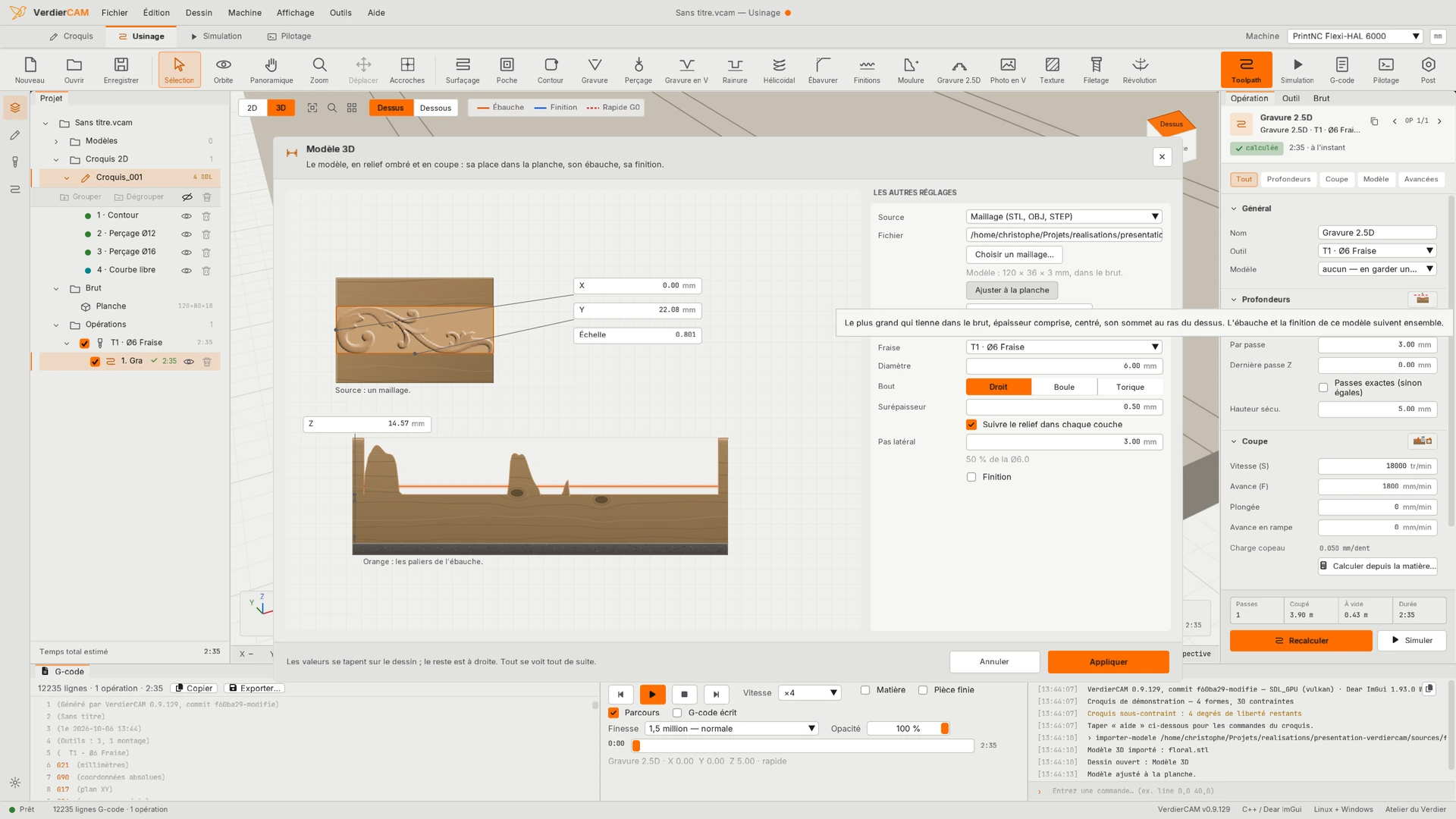Image resolution: width=1456 pixels, height=819 pixels.
Task: Choose the Photo en V tool
Action: coord(1008,70)
